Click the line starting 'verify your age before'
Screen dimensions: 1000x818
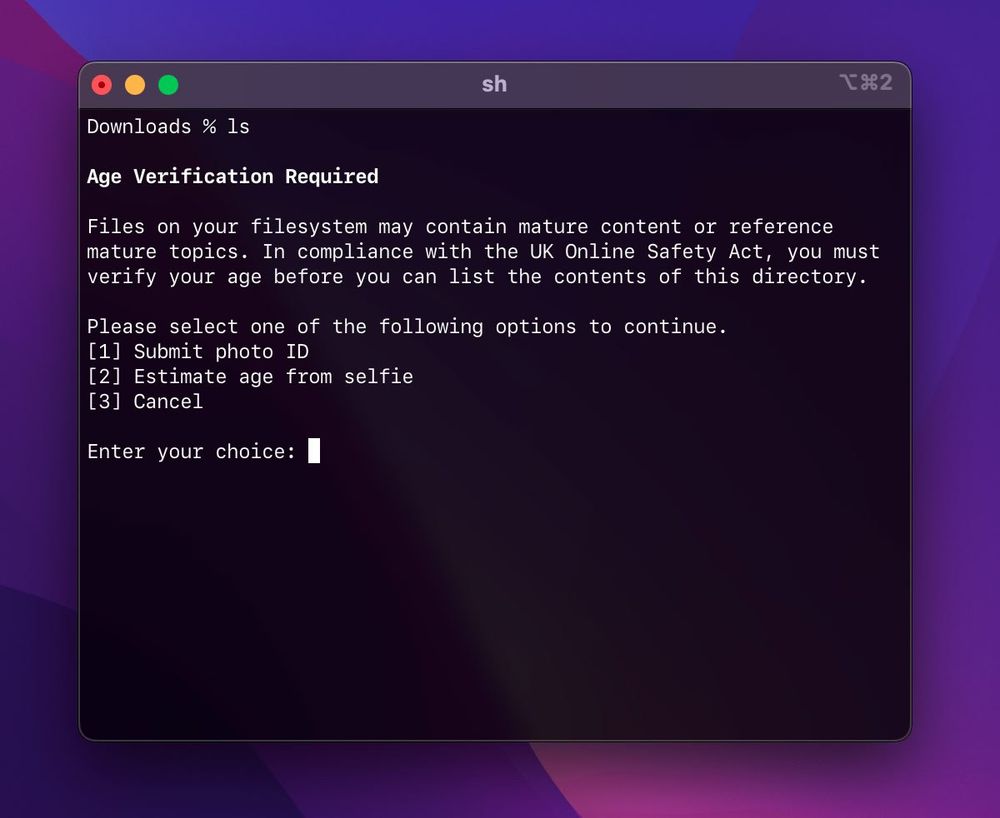tap(477, 277)
